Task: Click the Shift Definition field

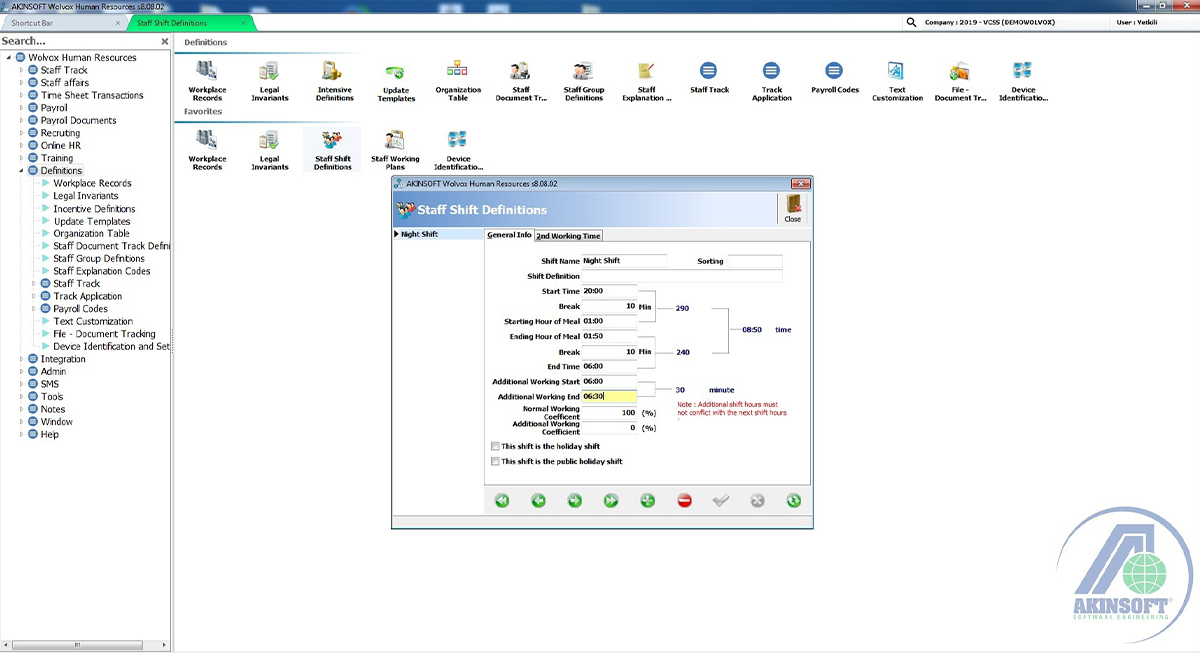Action: click(x=682, y=276)
